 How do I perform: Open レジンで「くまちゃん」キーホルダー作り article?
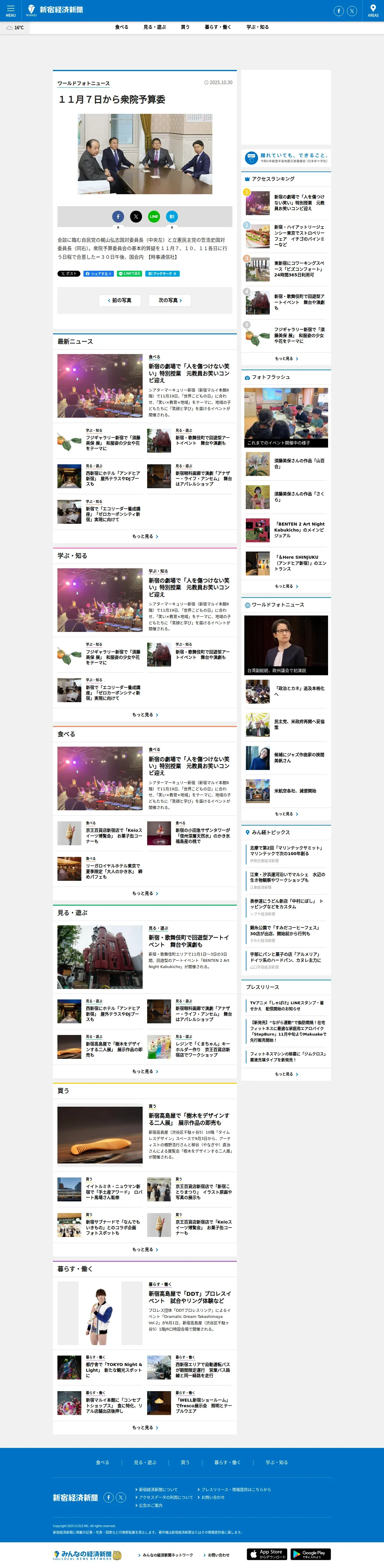[x=204, y=1049]
